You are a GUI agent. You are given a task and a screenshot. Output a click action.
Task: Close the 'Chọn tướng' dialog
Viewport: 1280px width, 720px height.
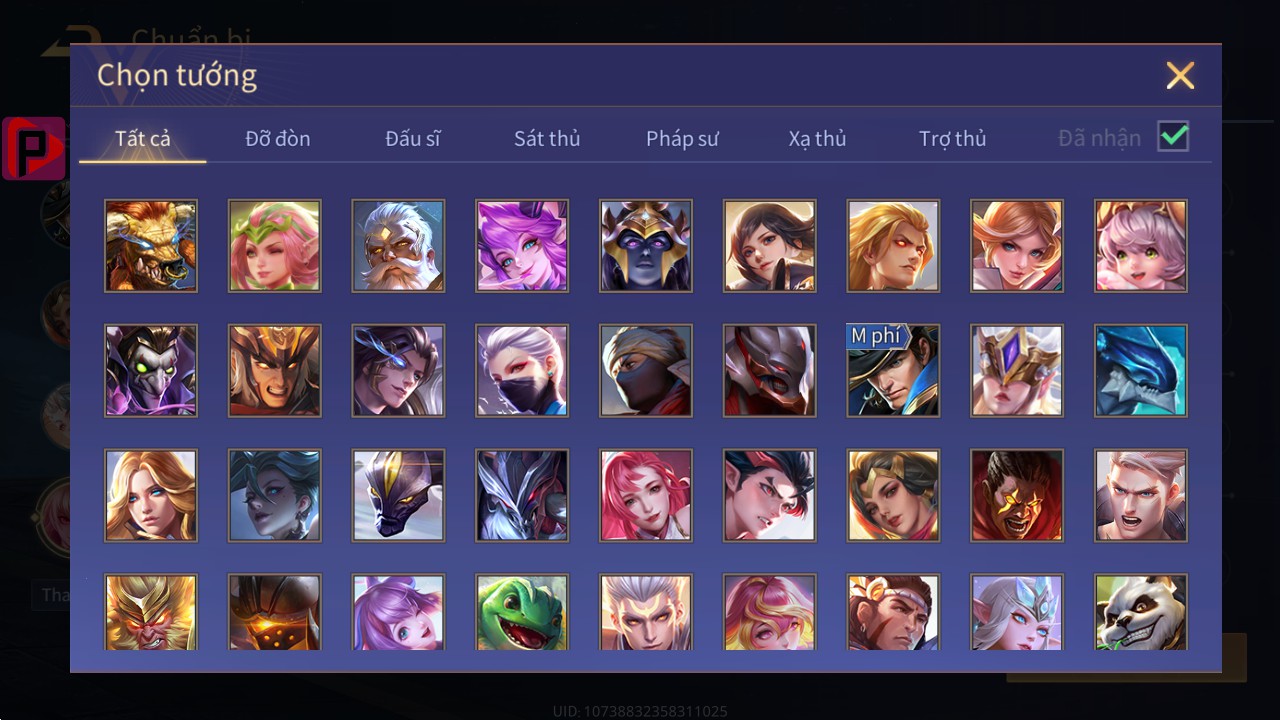tap(1180, 75)
